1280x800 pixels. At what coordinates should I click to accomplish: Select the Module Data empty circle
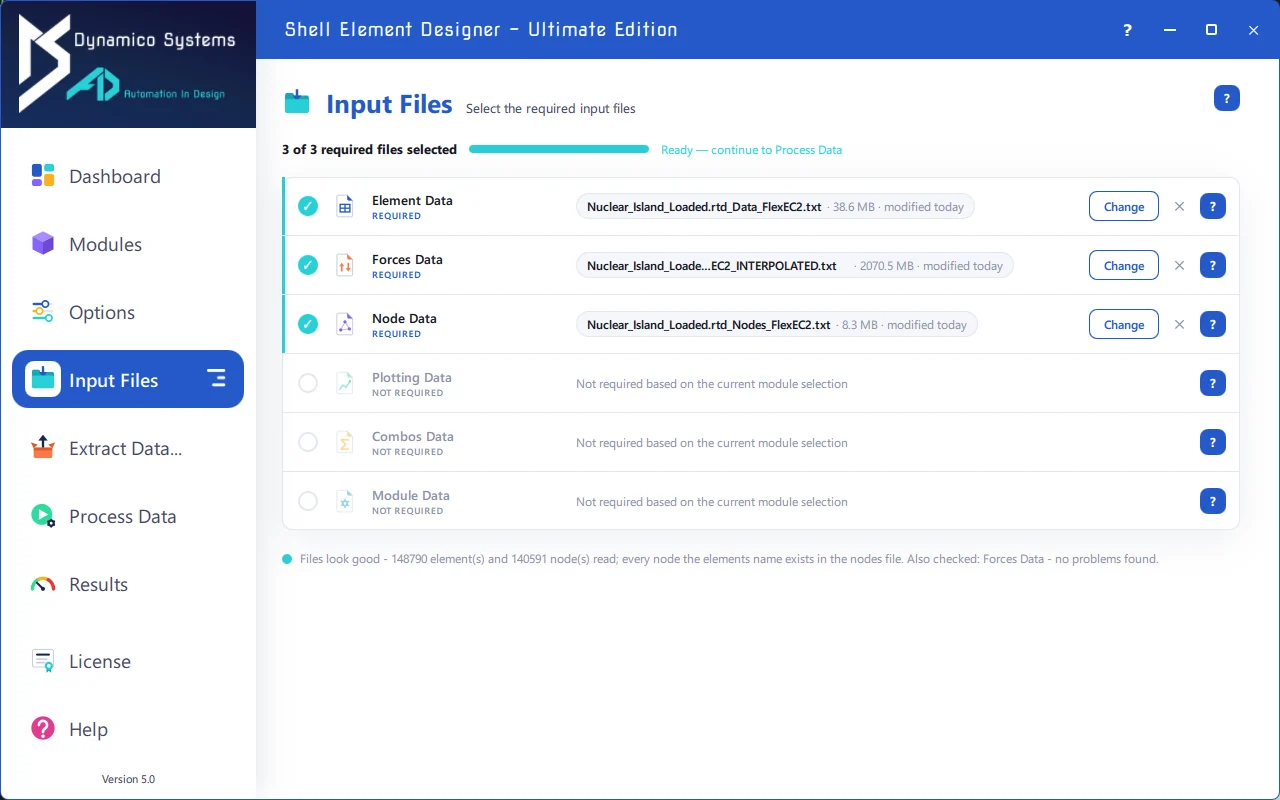click(308, 502)
